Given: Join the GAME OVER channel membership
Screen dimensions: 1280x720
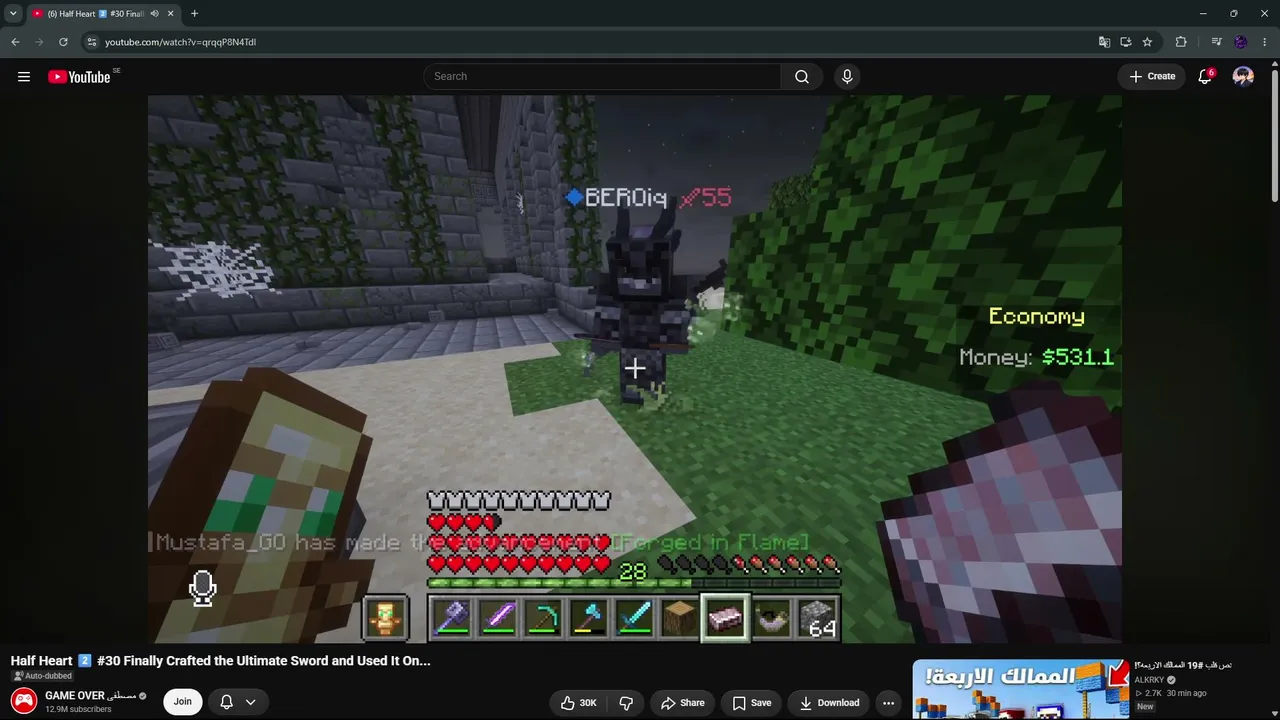Looking at the screenshot, I should coord(183,702).
